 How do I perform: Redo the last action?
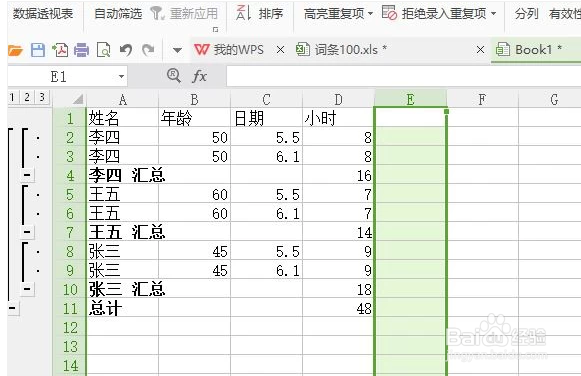148,50
